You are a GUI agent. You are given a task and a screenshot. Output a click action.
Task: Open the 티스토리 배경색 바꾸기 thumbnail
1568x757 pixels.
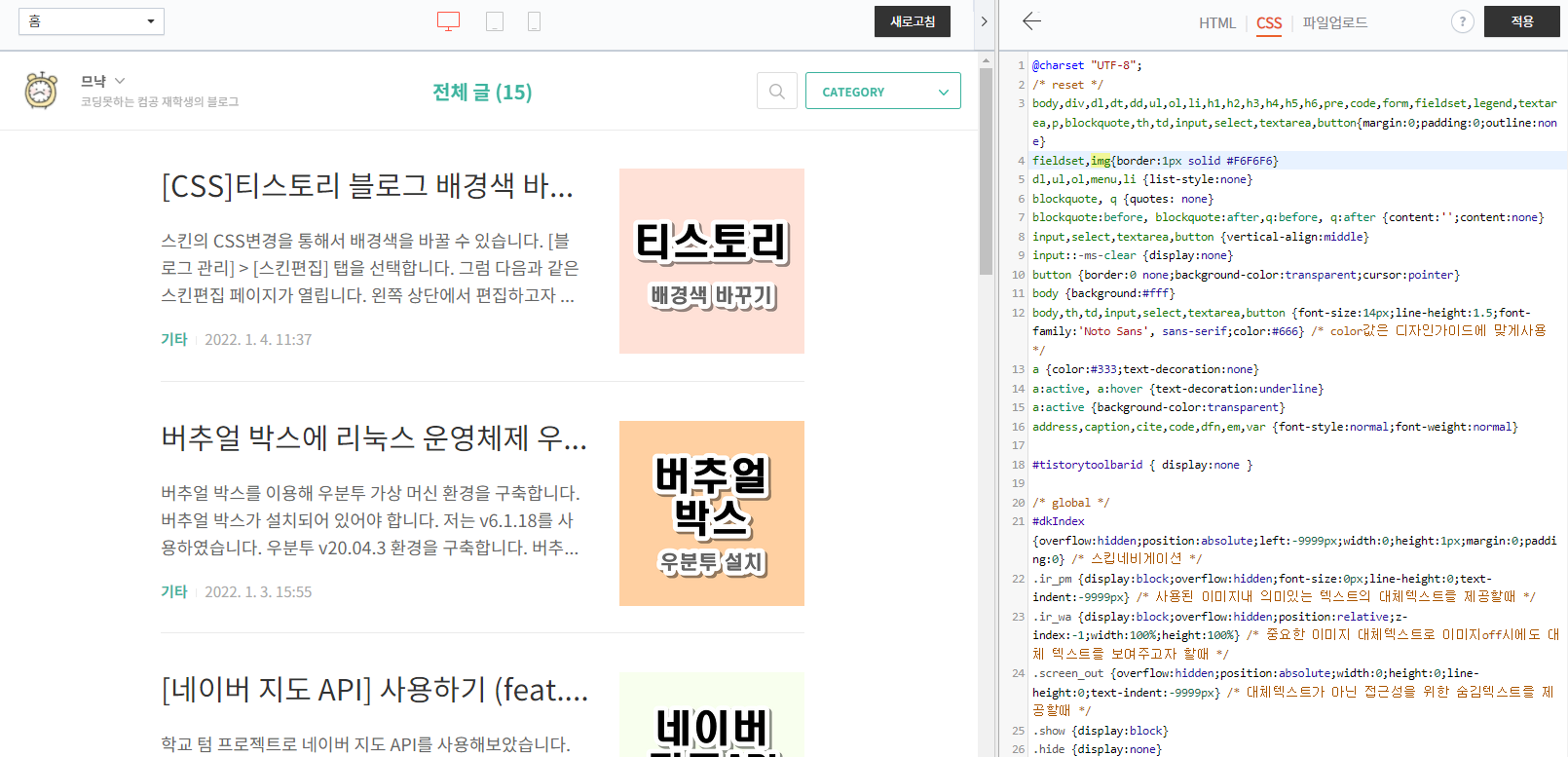click(x=712, y=261)
